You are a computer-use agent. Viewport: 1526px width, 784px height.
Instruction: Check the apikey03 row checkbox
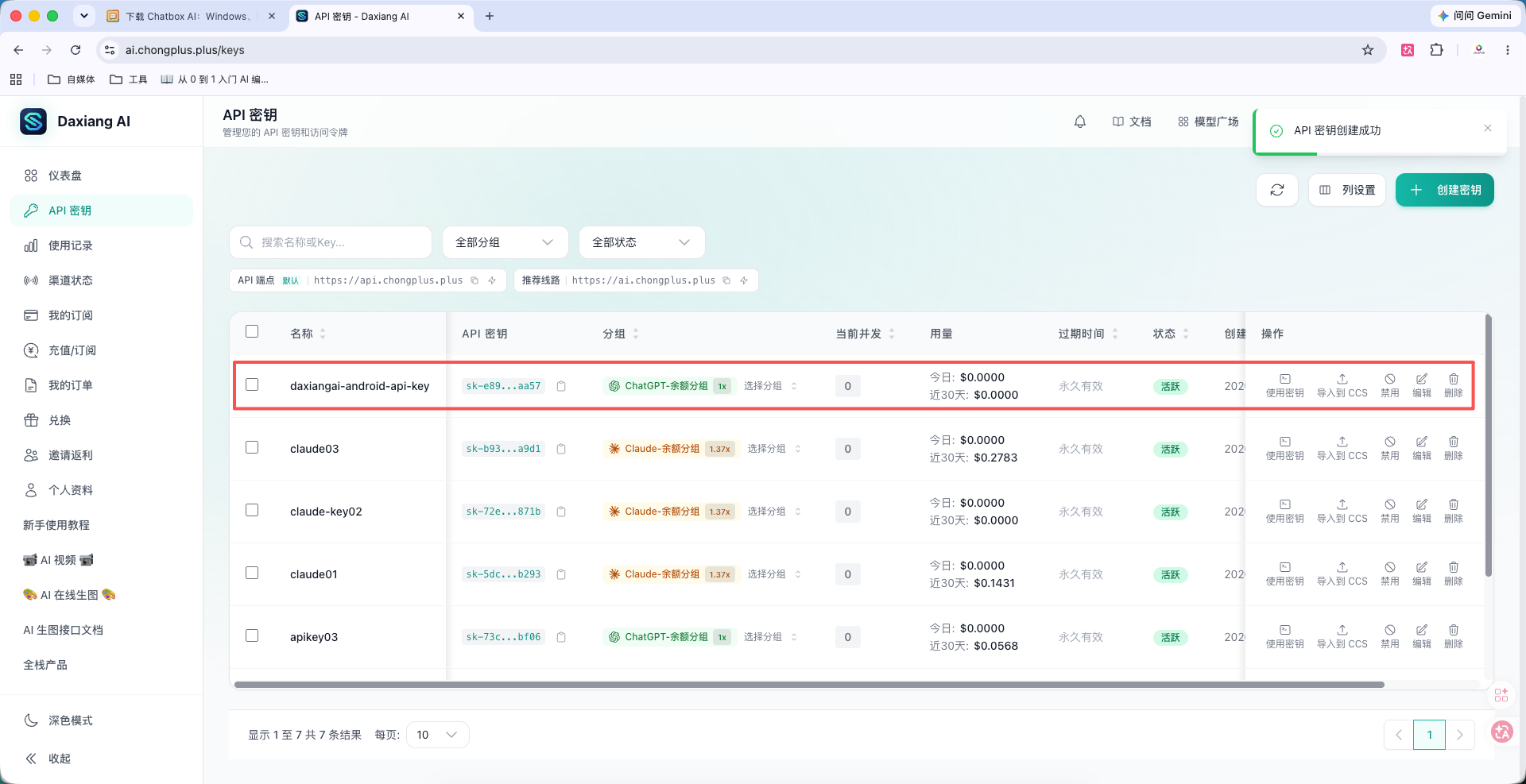coord(252,635)
